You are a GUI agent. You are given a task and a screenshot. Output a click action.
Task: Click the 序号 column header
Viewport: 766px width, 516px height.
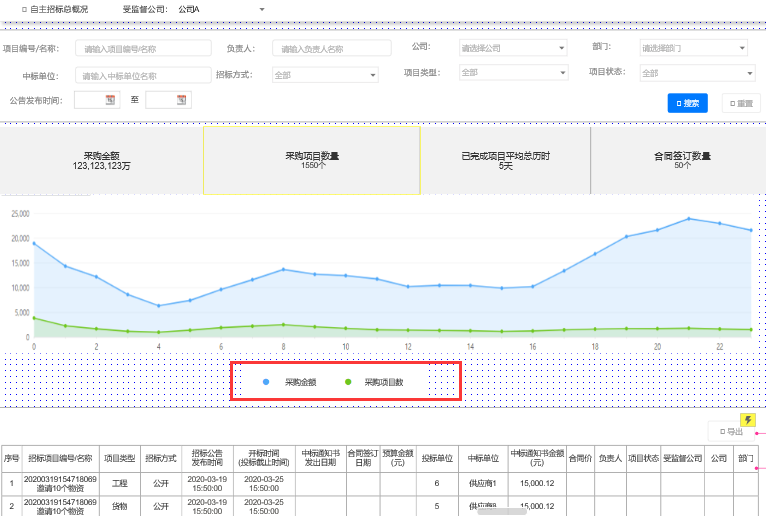[11, 458]
